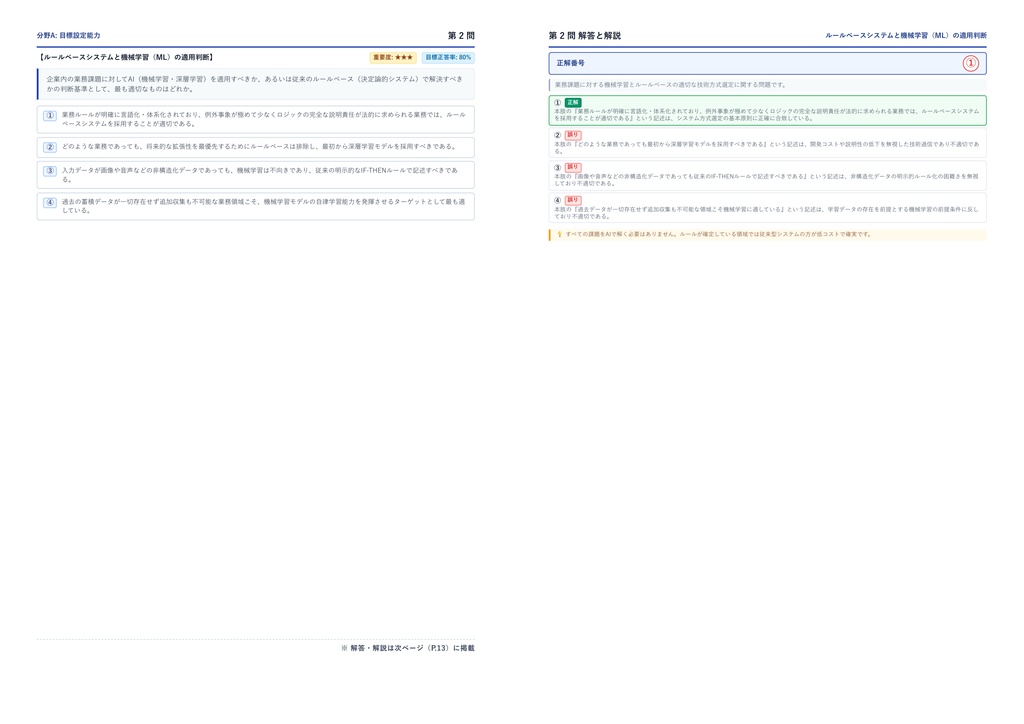Click the footer note 解答・解説は次ページ（P.13）に掲載
Viewport: 1024px width, 724px height.
click(x=408, y=648)
